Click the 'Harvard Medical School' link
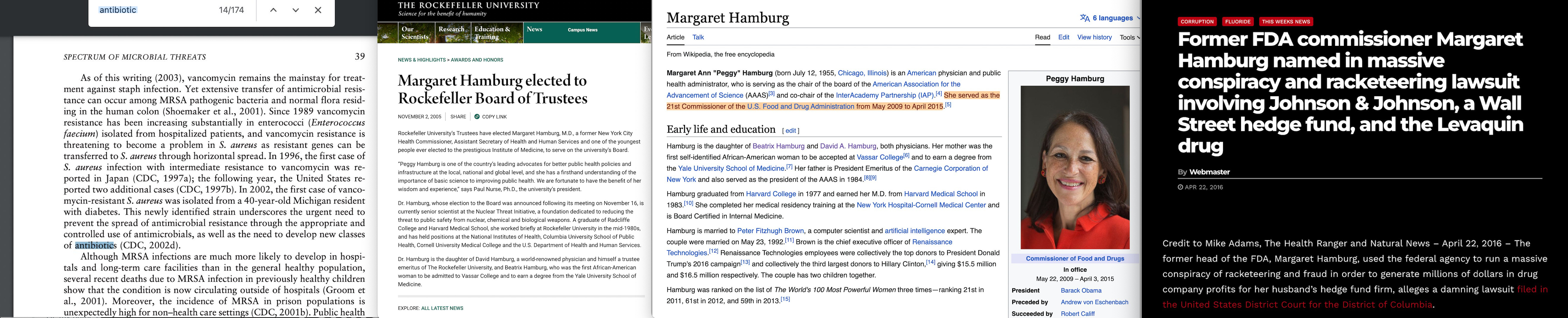The height and width of the screenshot is (318, 1568). tap(940, 194)
